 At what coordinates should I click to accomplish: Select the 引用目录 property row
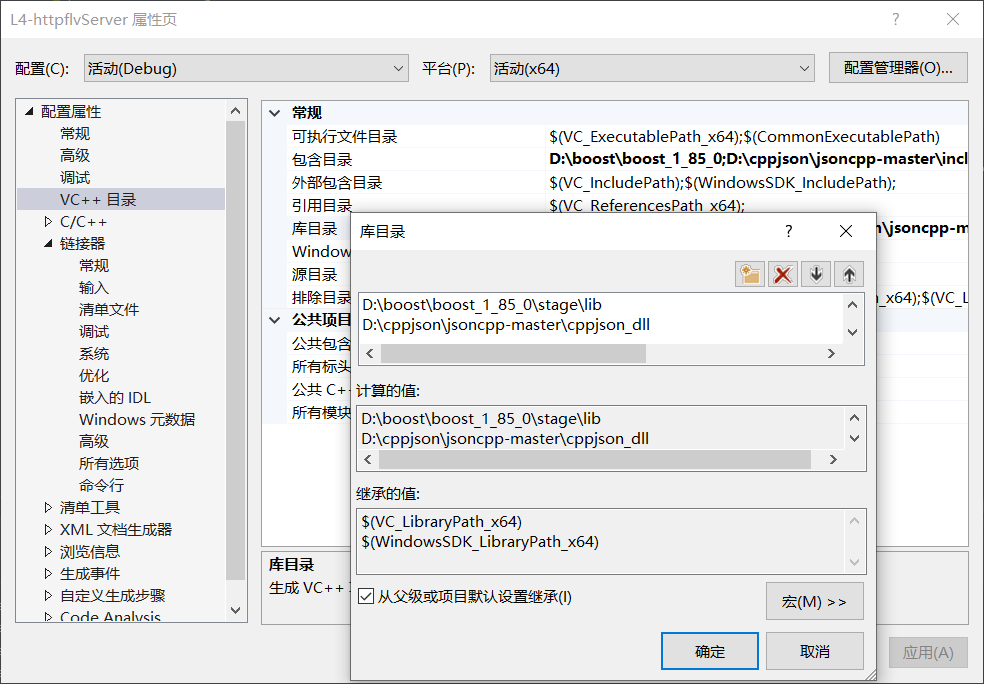pos(628,205)
